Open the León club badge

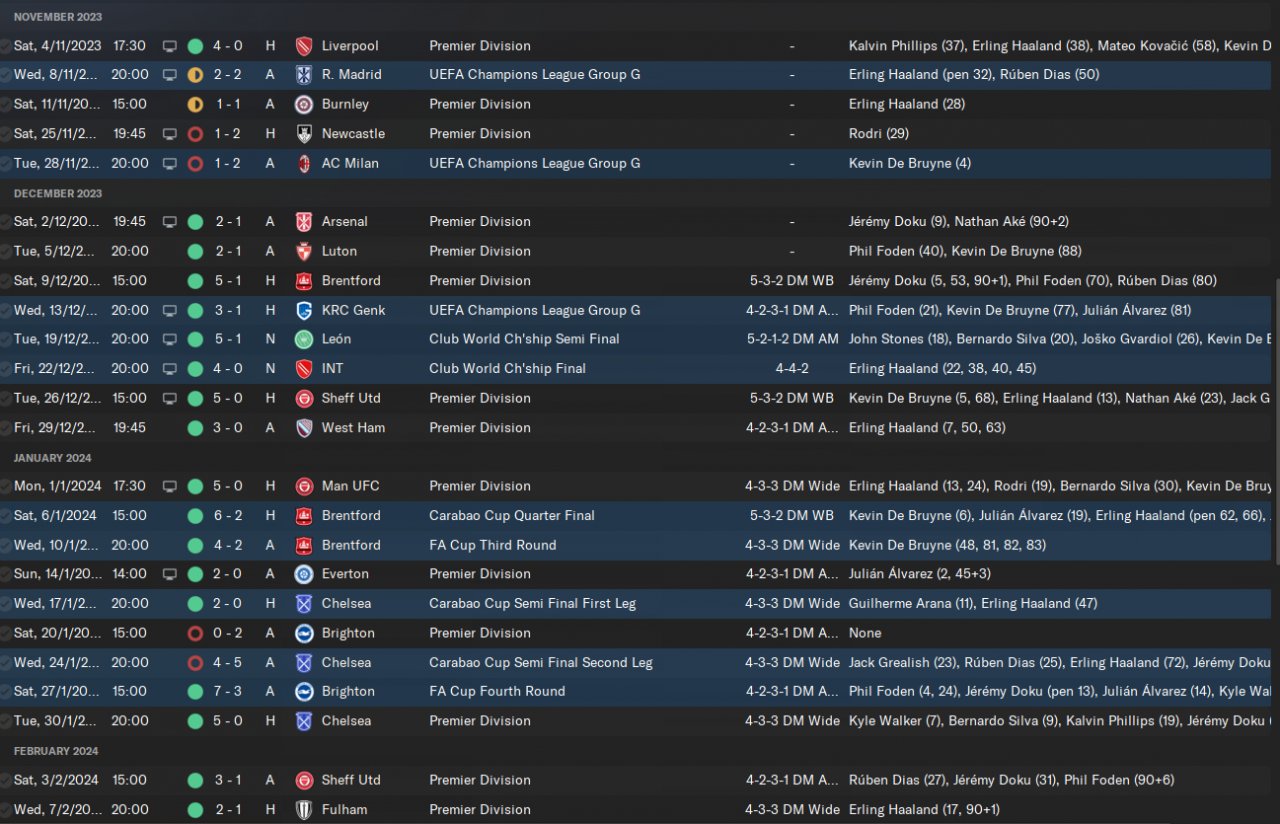304,339
